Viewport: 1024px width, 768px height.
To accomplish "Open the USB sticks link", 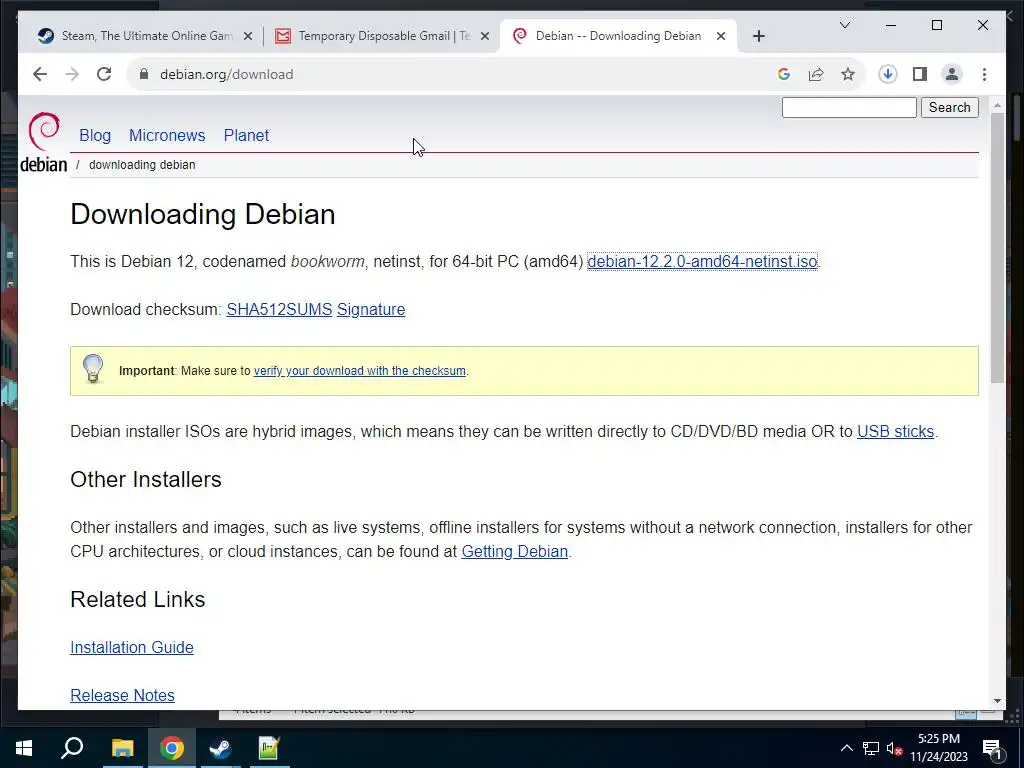I will pyautogui.click(x=895, y=432).
